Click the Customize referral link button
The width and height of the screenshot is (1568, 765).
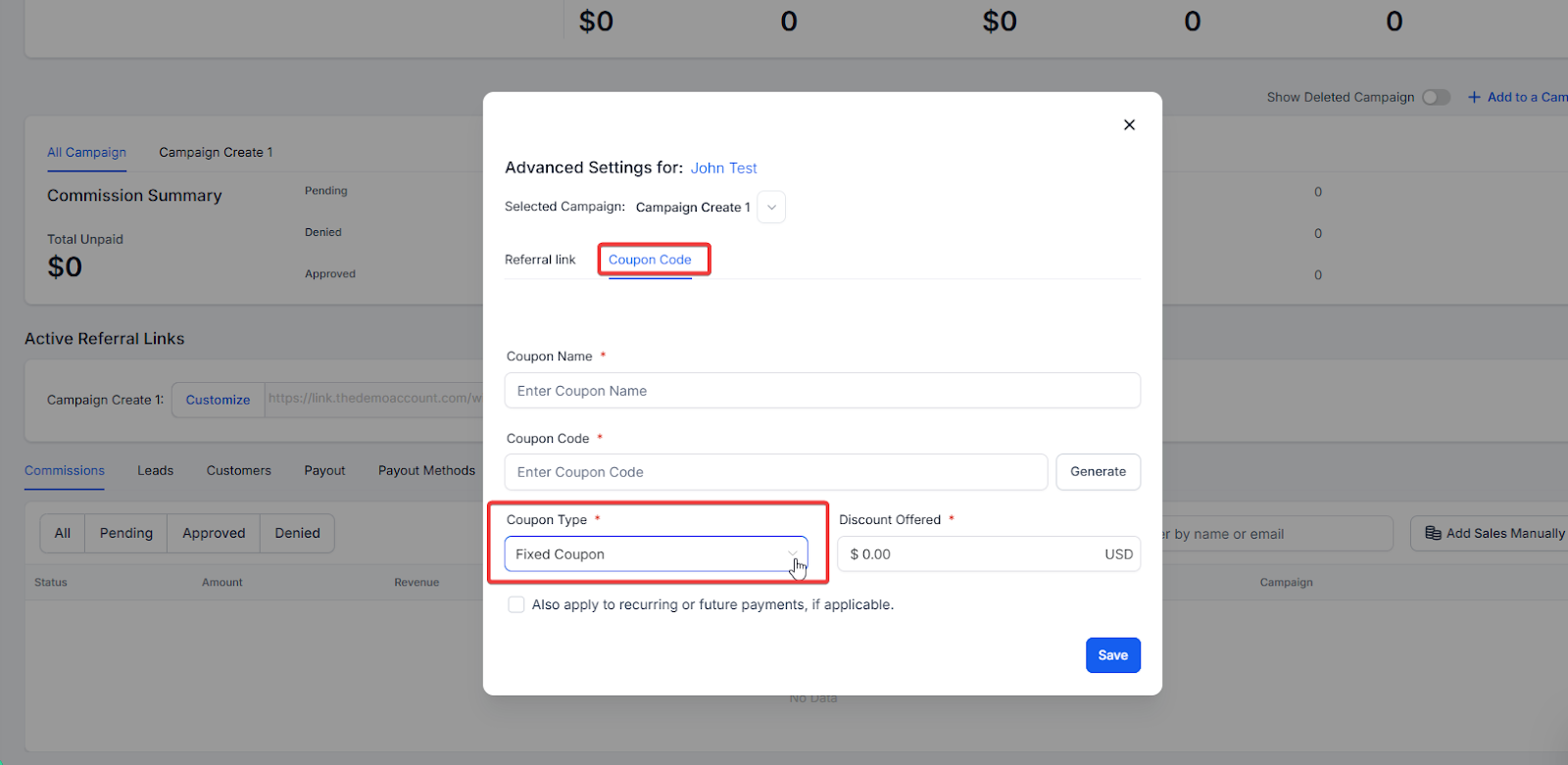218,400
